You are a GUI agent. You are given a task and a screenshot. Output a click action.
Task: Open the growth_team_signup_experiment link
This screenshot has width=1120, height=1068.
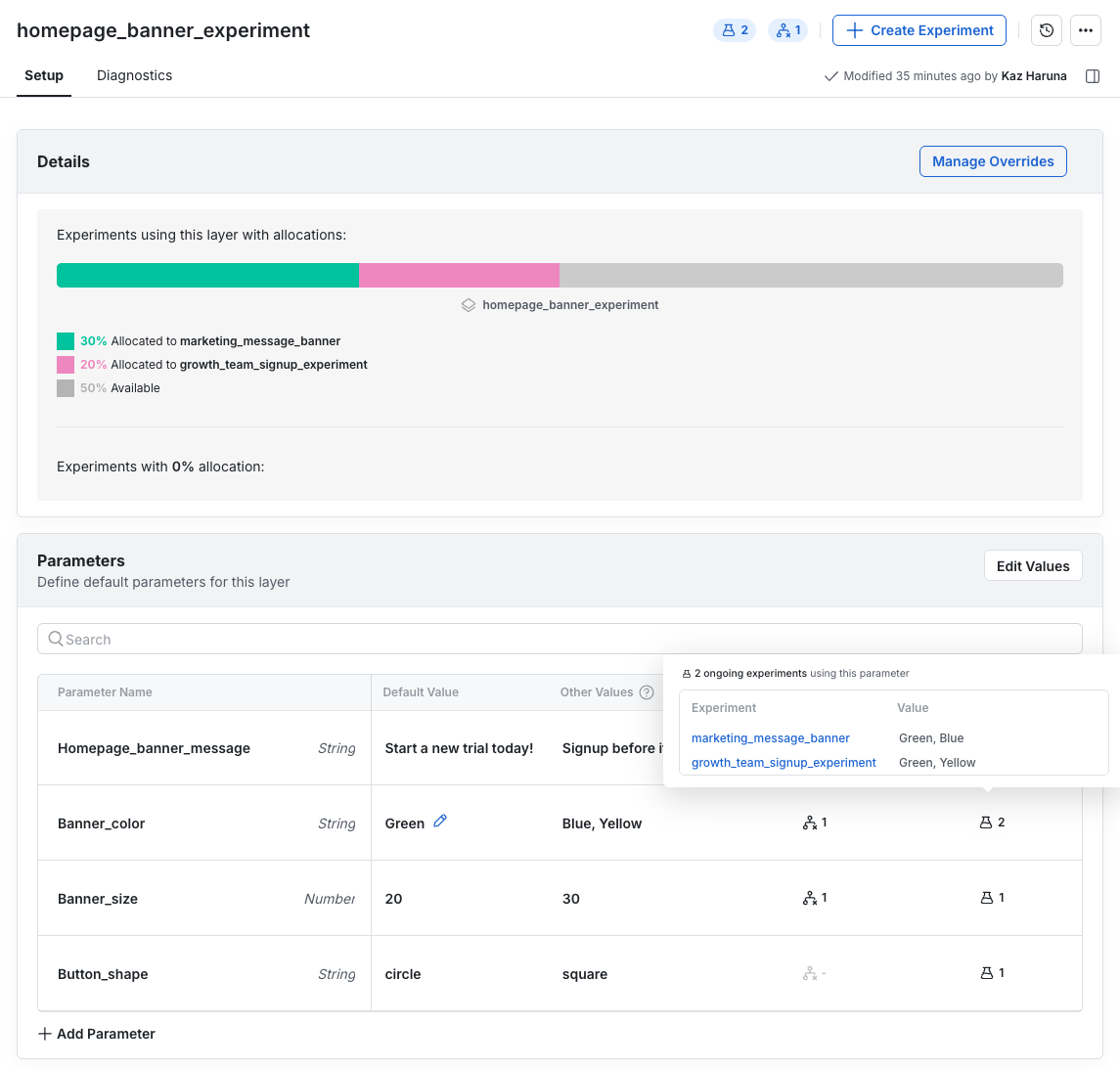point(784,762)
